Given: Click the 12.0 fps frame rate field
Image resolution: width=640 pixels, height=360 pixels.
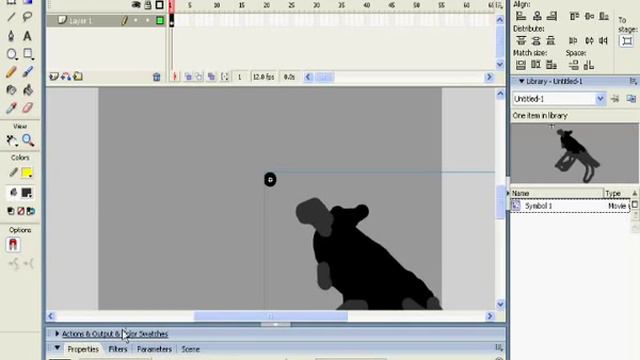Looking at the screenshot, I should [263, 77].
